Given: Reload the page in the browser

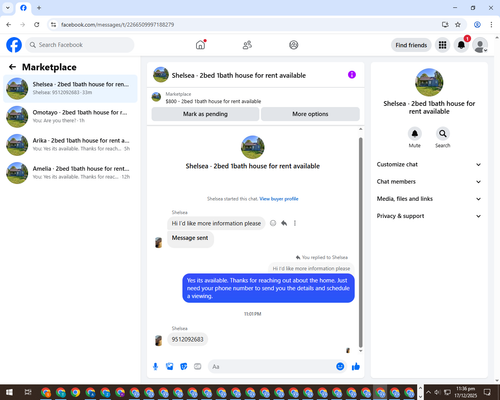Looking at the screenshot, I should point(37,25).
